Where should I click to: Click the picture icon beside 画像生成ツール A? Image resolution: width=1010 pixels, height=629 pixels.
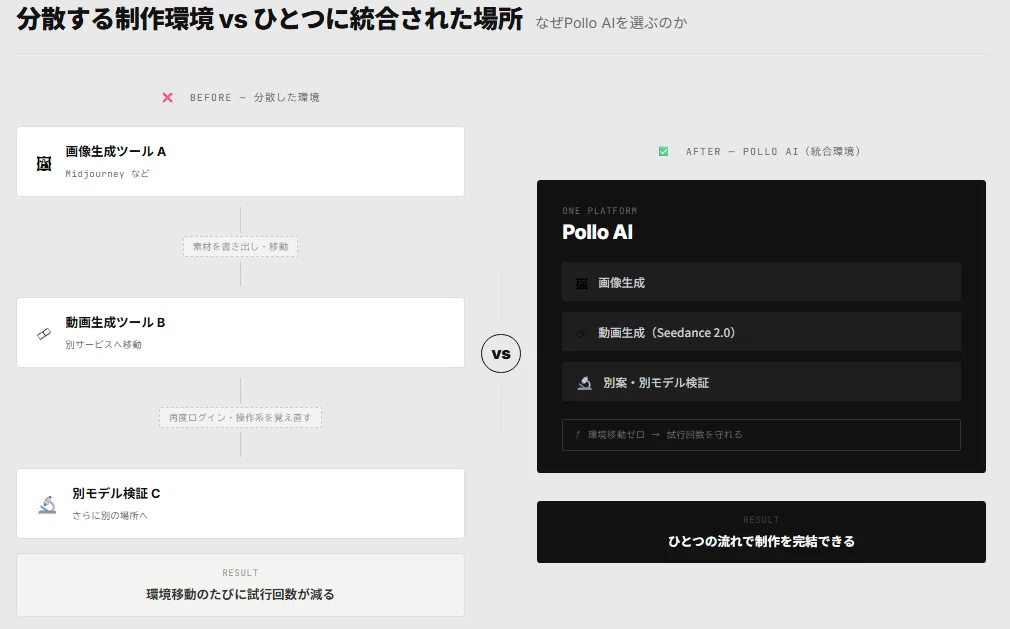(44, 164)
